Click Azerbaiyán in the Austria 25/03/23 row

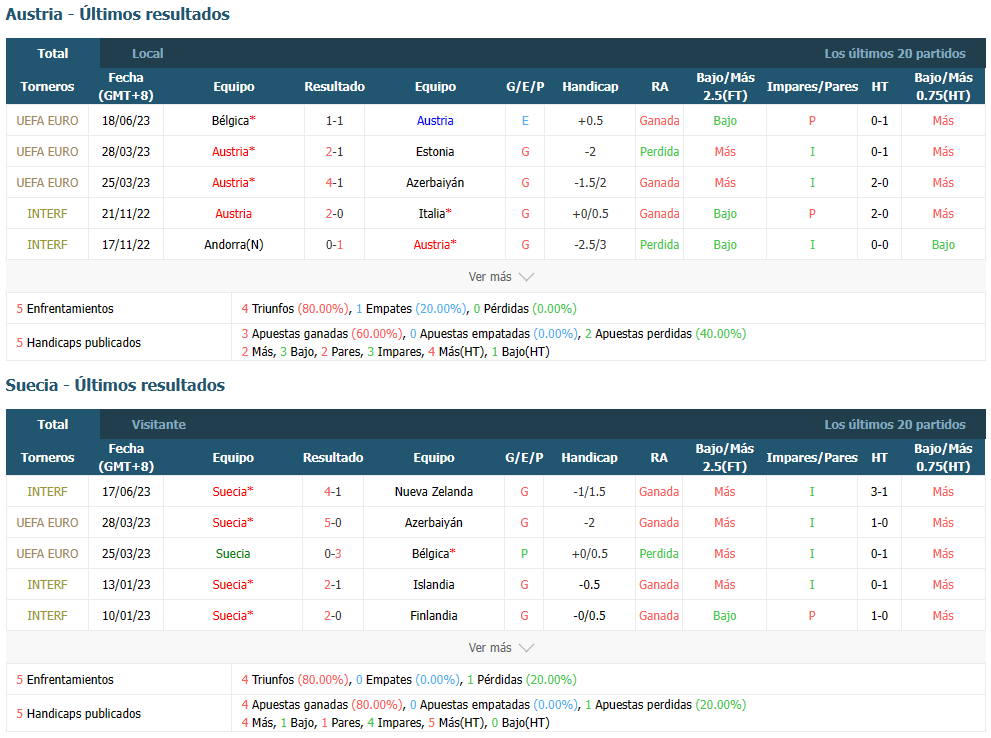pos(435,183)
